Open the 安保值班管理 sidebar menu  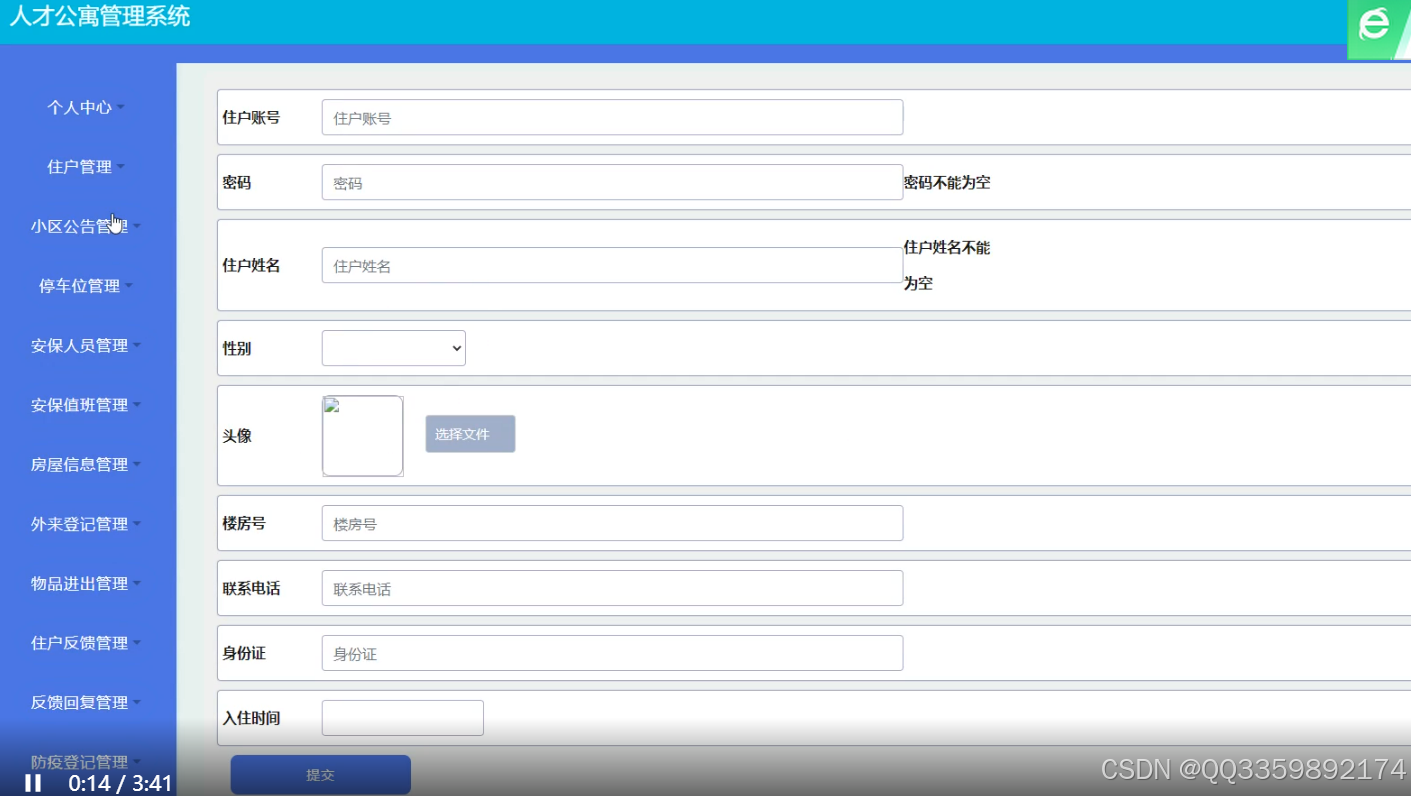tap(86, 405)
